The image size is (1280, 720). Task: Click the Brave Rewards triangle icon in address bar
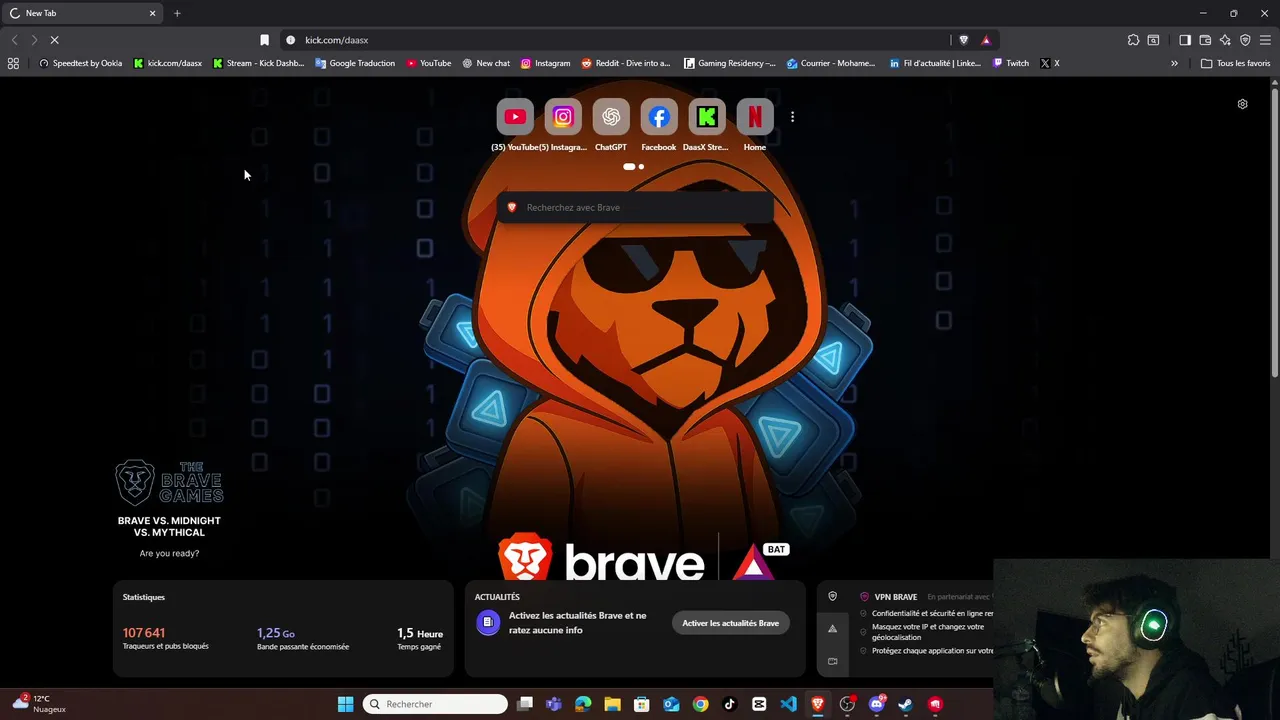pos(986,40)
